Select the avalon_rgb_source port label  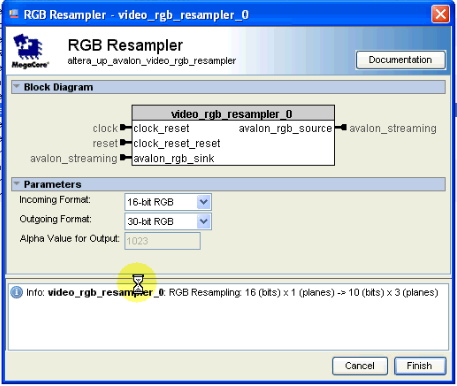coord(285,128)
